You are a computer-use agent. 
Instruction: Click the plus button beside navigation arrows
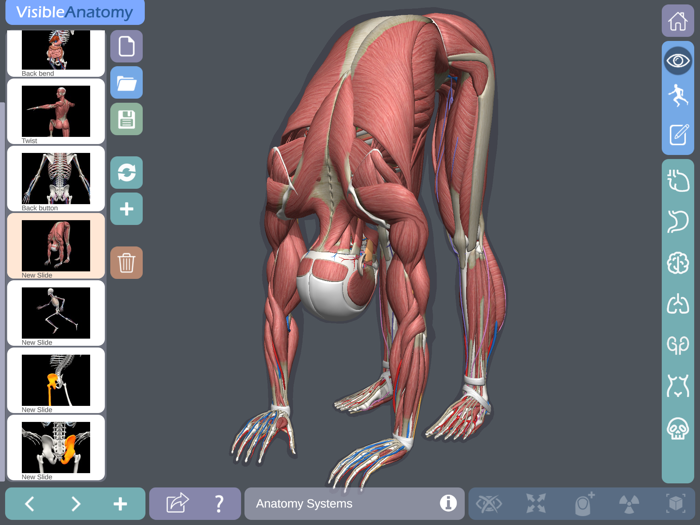point(120,504)
